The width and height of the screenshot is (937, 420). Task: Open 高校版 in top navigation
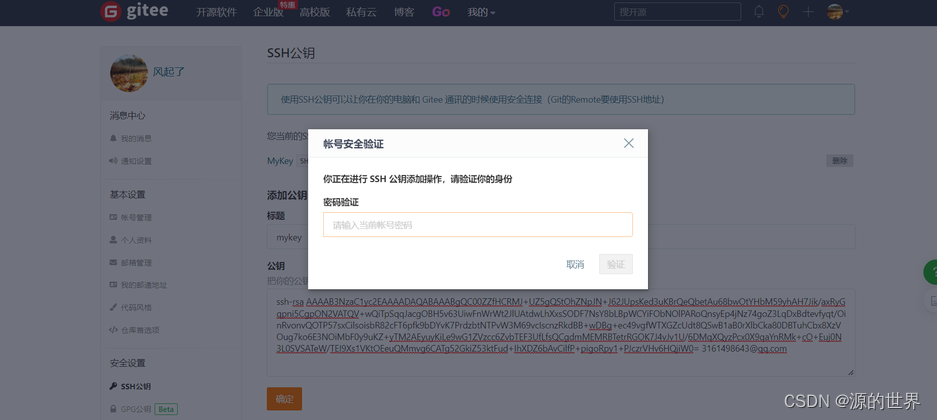point(314,12)
